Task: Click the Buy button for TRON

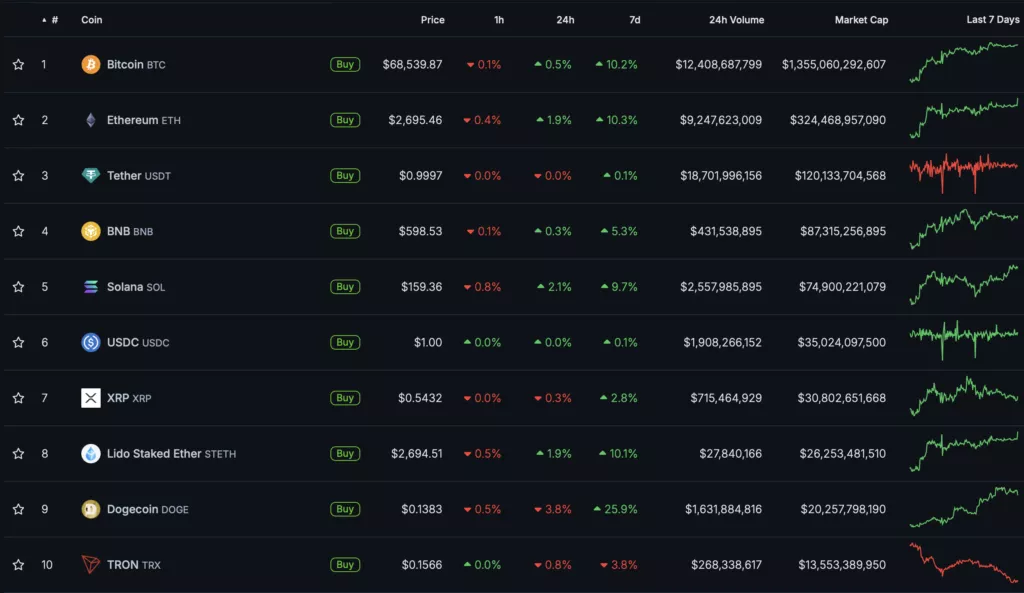Action: click(x=345, y=564)
